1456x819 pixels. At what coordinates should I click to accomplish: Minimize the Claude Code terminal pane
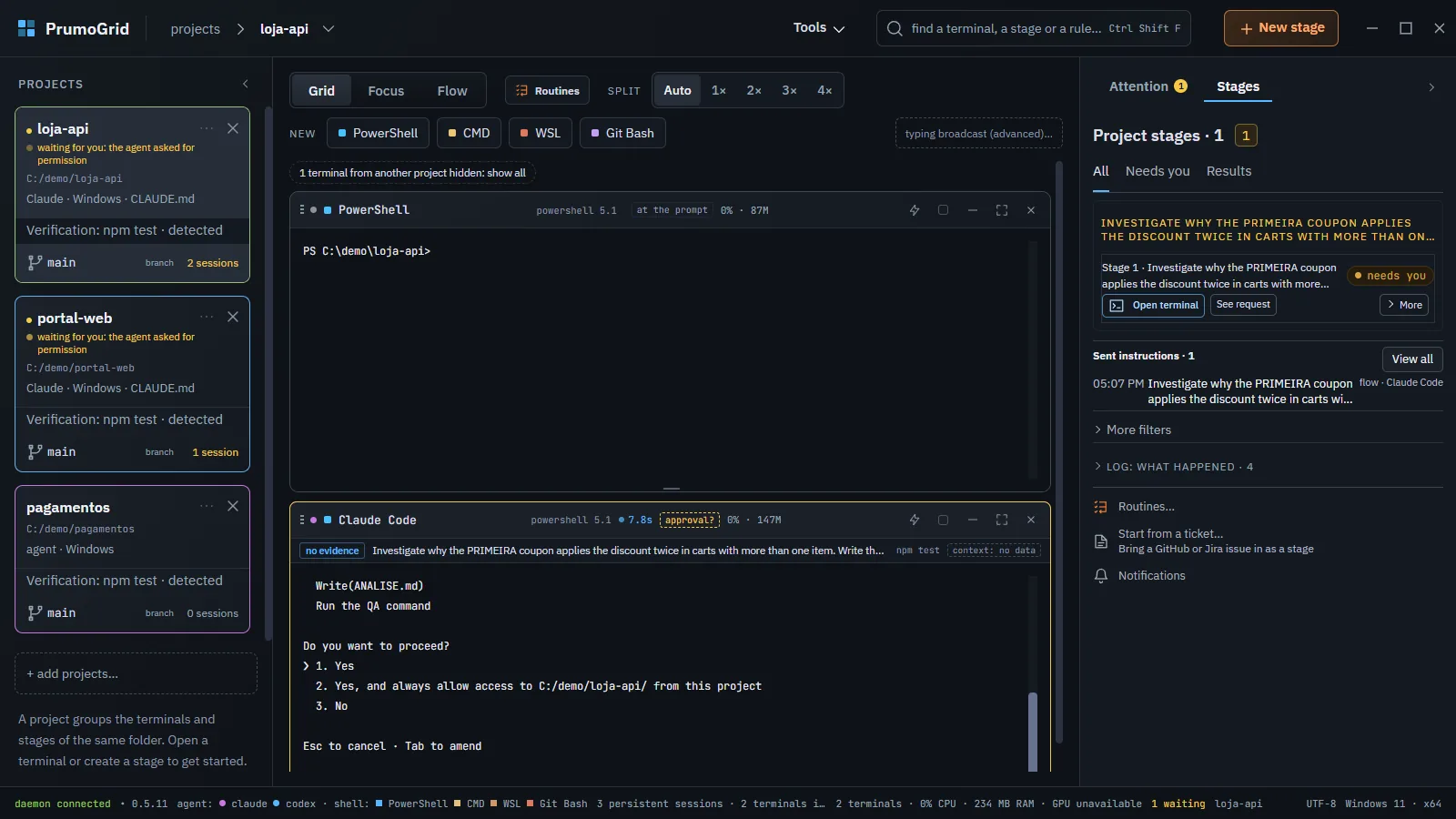973,520
